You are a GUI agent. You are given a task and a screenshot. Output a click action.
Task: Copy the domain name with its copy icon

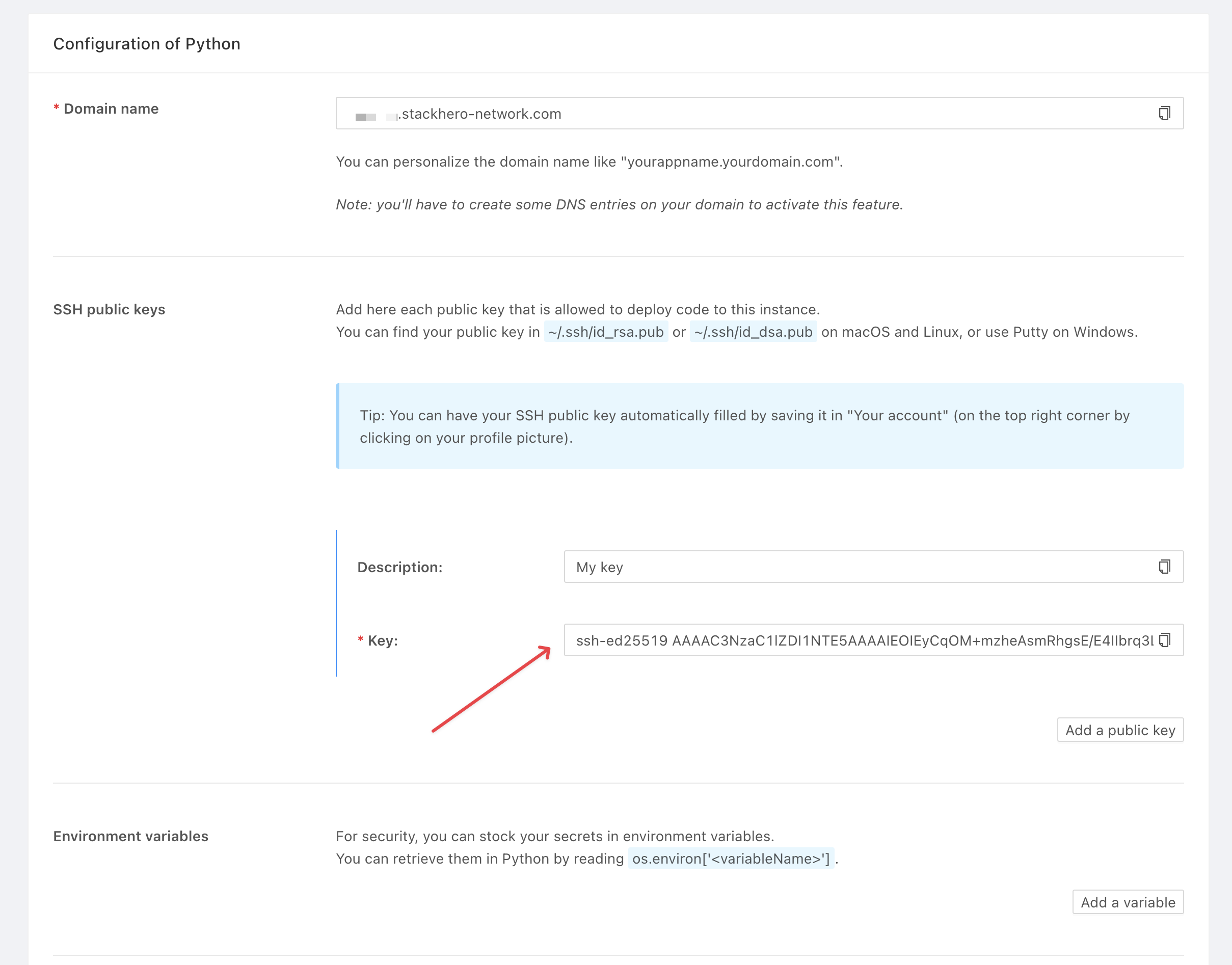point(1164,114)
